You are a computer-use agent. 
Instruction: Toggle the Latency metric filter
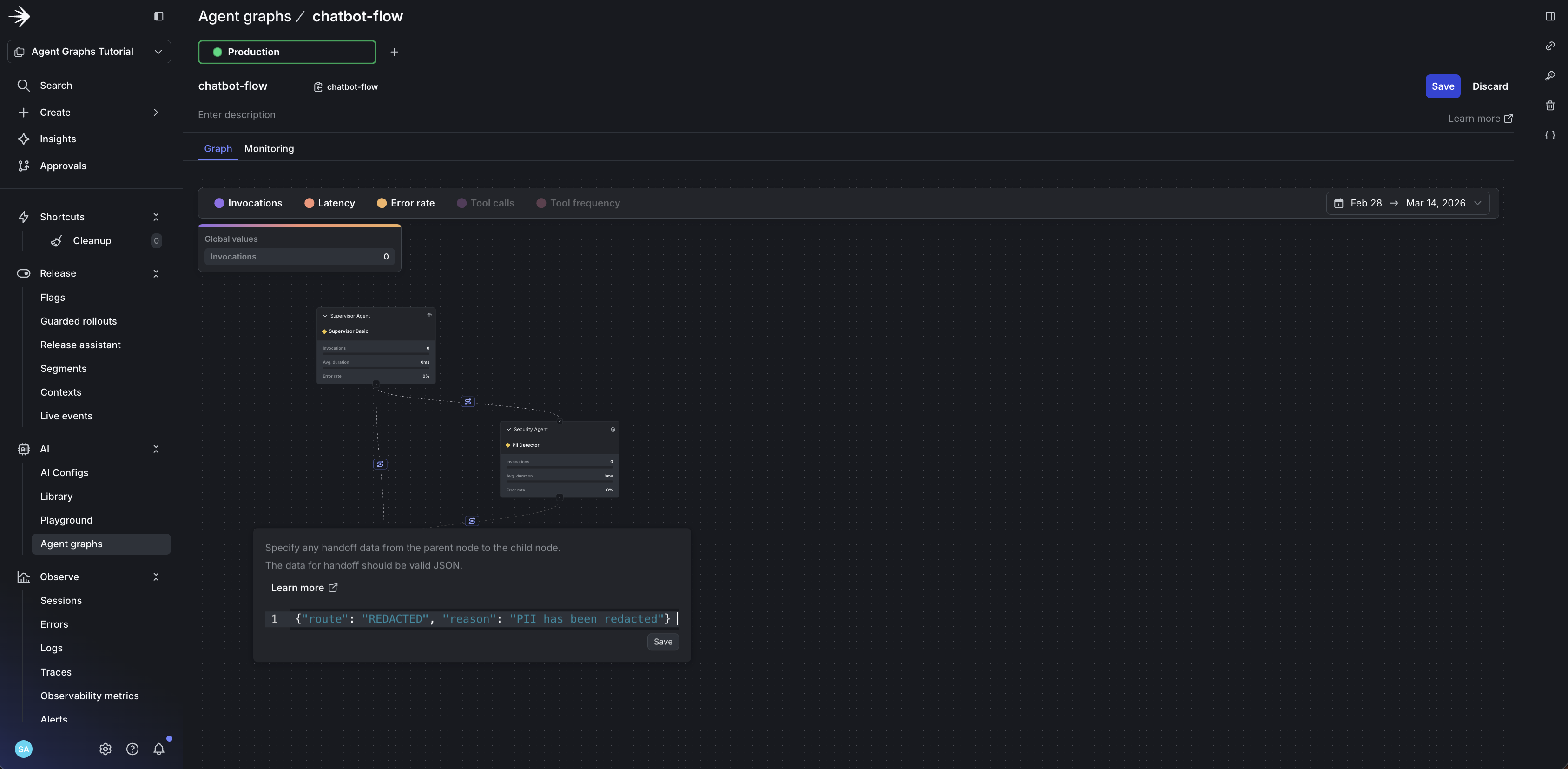coord(329,203)
